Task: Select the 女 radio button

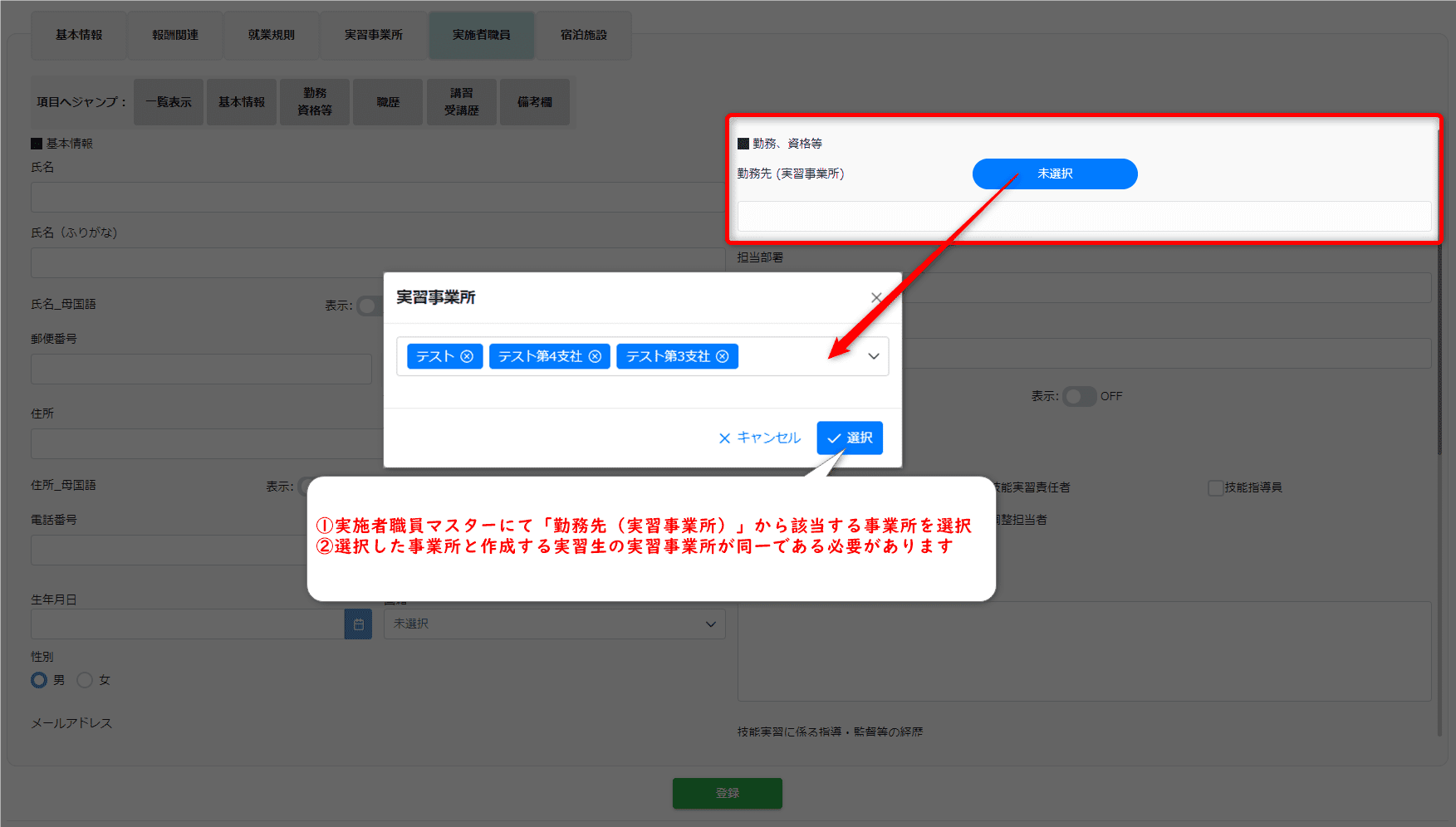Action: 85,680
